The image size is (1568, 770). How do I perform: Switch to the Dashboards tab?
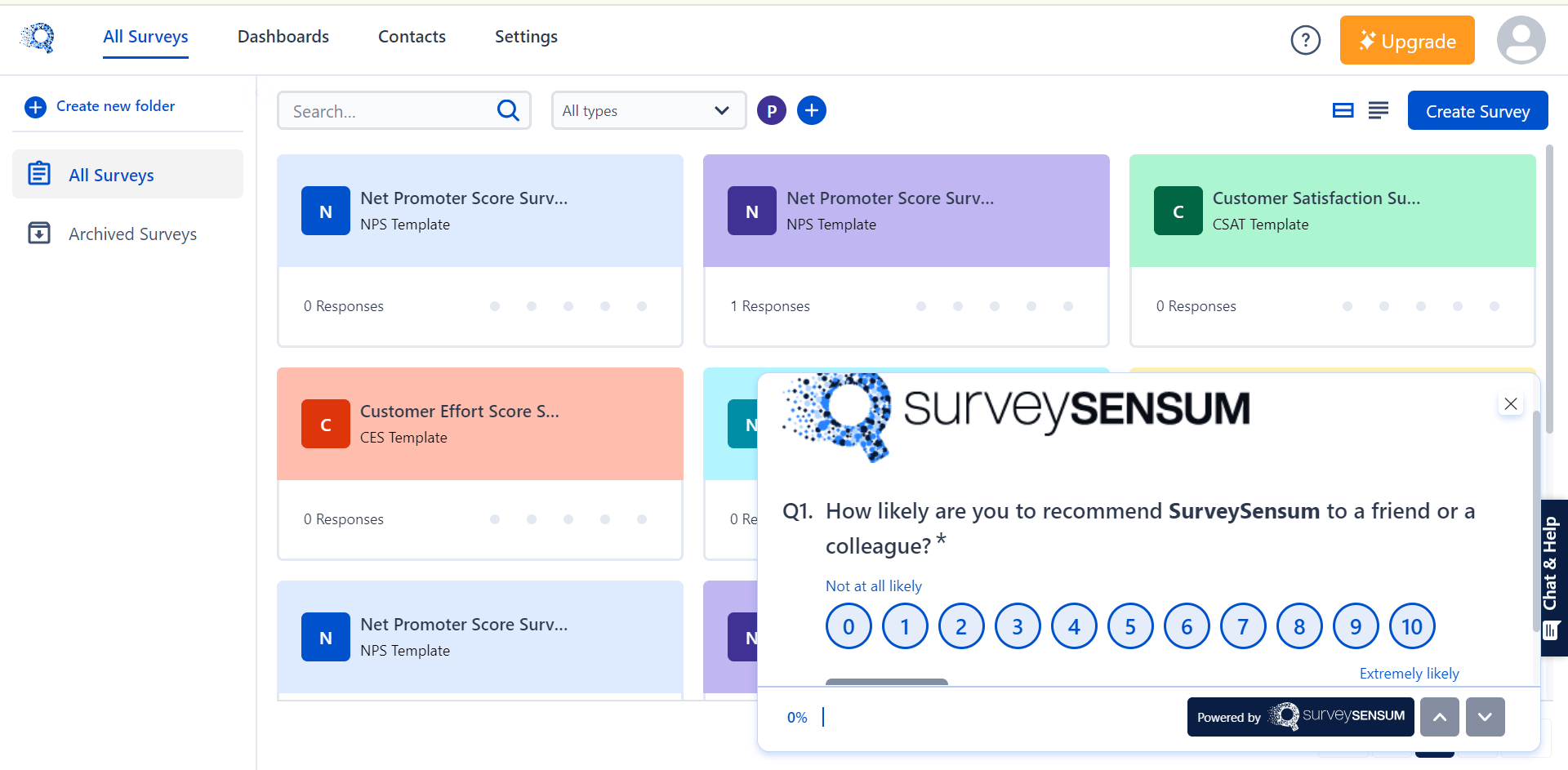tap(283, 36)
